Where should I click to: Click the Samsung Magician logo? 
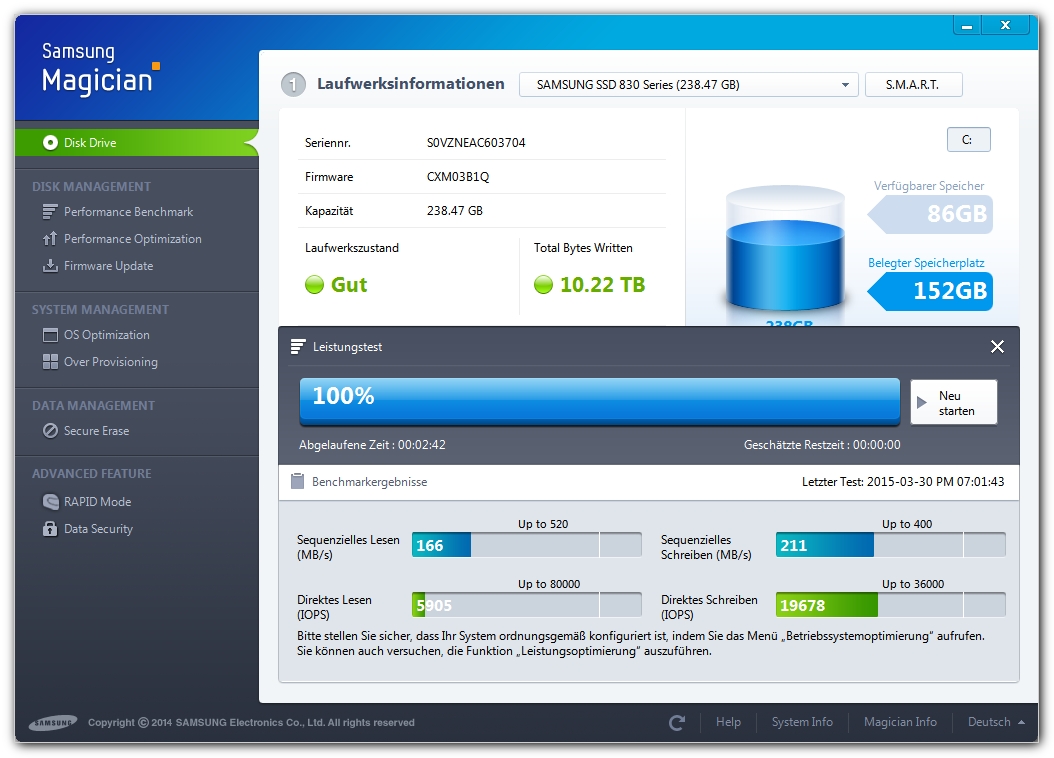(x=100, y=69)
